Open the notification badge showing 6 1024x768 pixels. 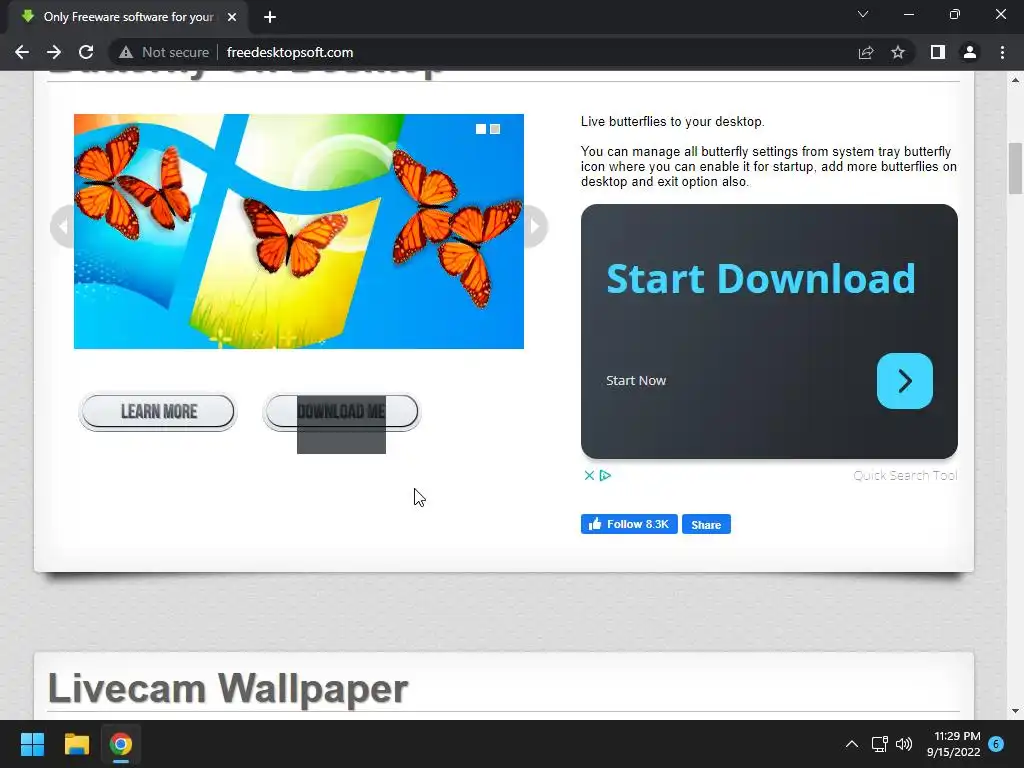coord(996,744)
